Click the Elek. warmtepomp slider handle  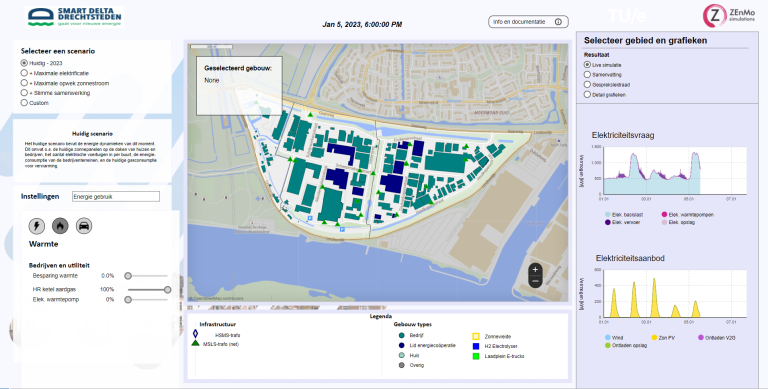(128, 299)
